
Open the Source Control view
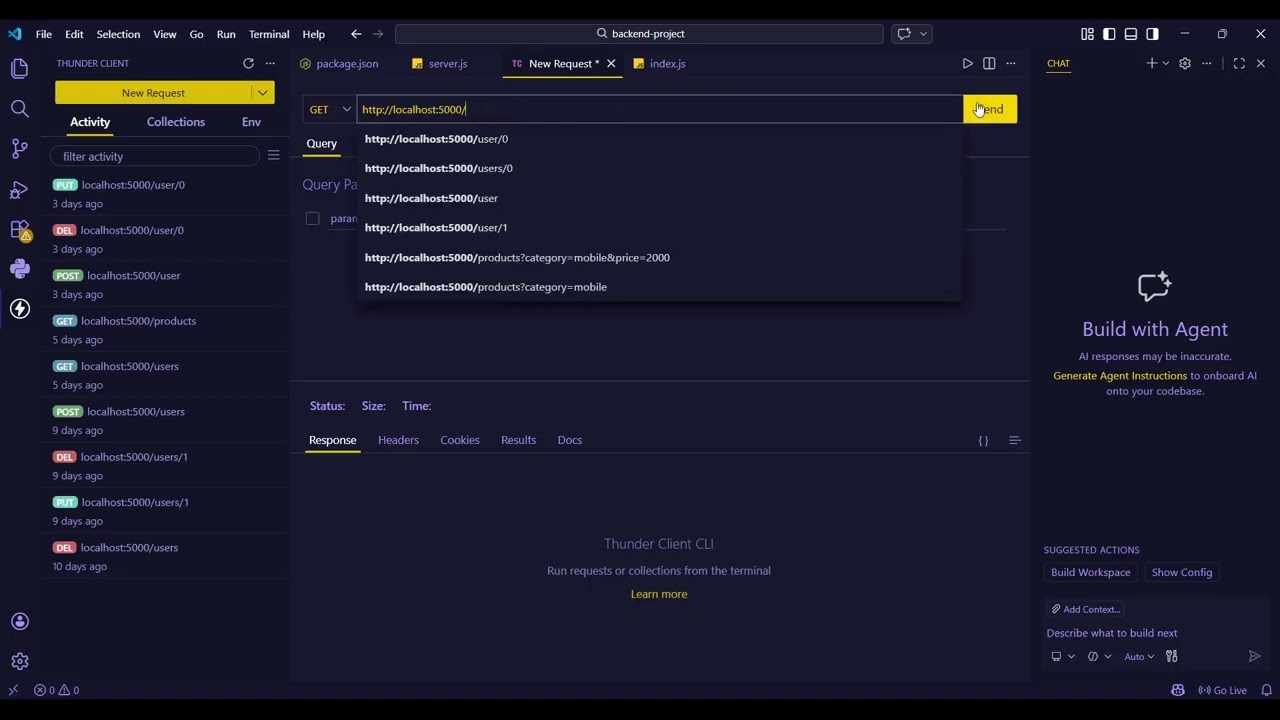pos(19,148)
